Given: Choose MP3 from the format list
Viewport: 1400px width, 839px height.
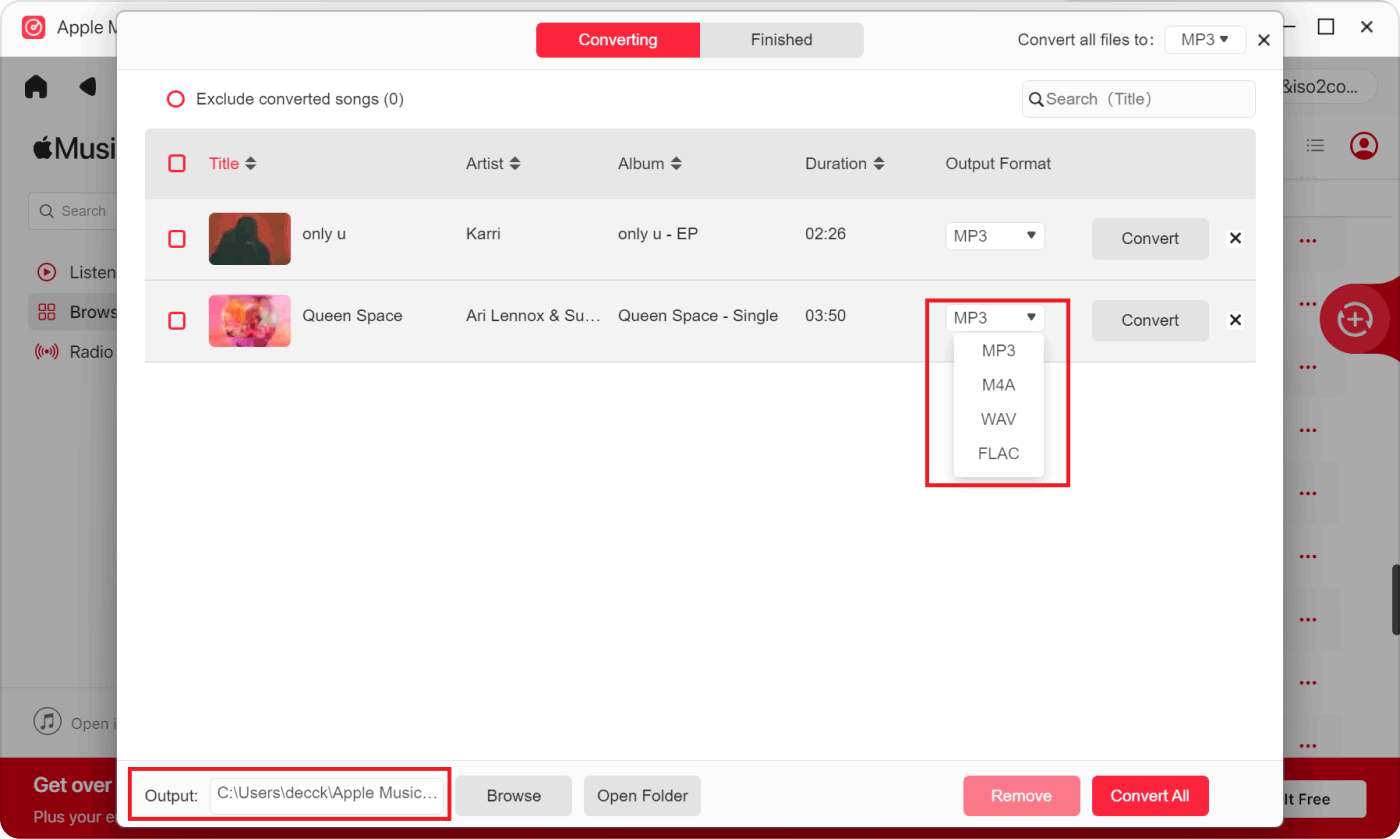Looking at the screenshot, I should (x=998, y=351).
